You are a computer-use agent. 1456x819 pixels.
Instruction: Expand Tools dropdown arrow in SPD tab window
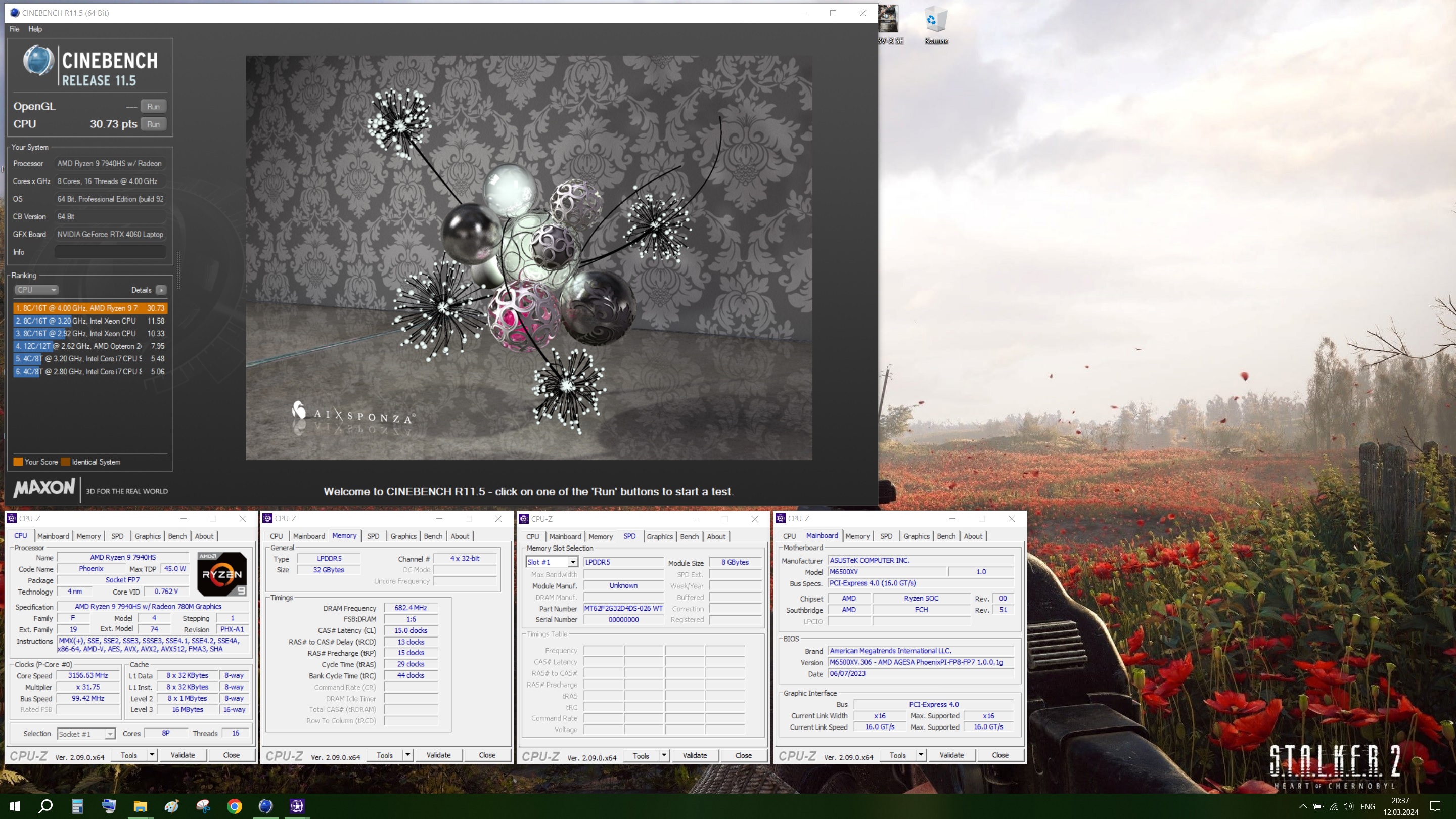click(x=664, y=756)
